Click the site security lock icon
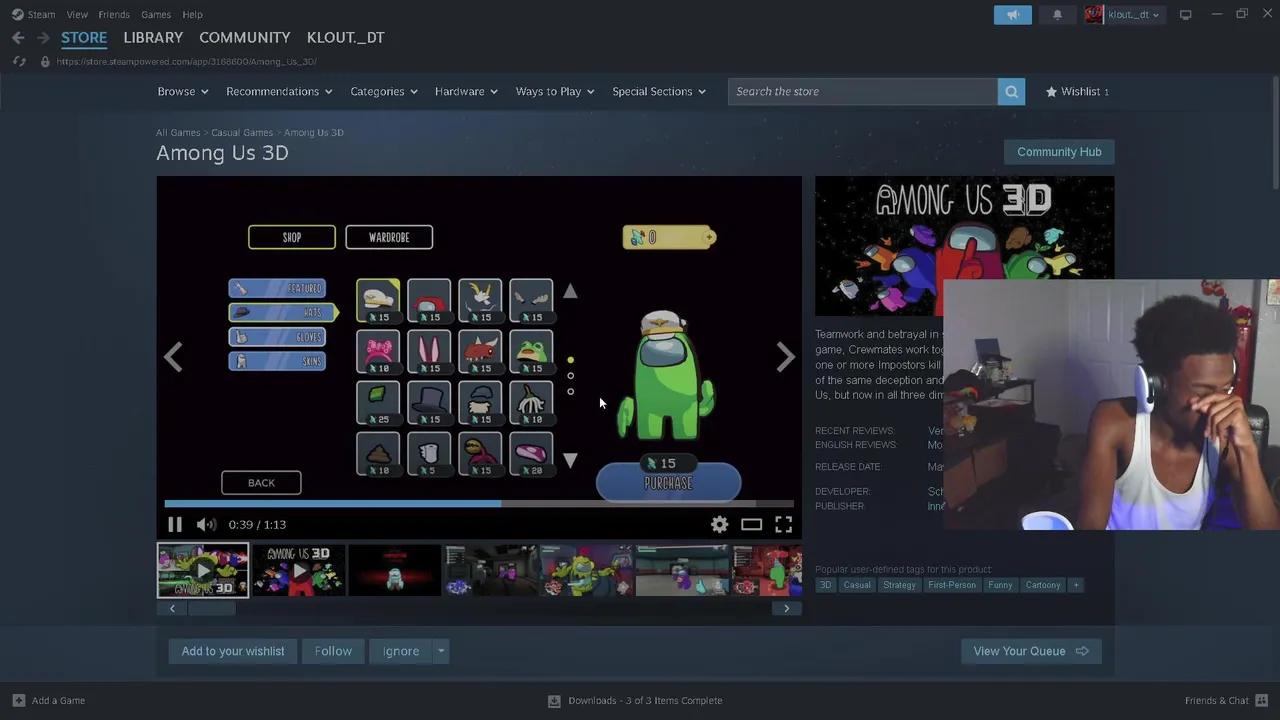 pyautogui.click(x=44, y=61)
